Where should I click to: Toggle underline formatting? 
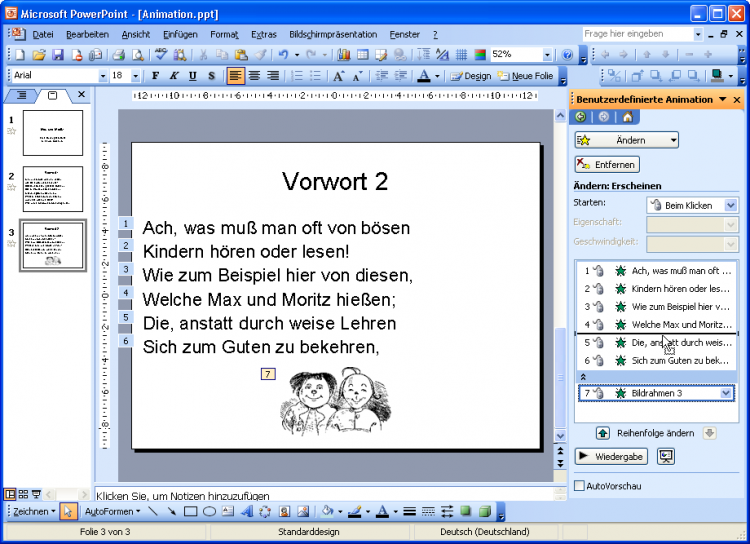211,76
